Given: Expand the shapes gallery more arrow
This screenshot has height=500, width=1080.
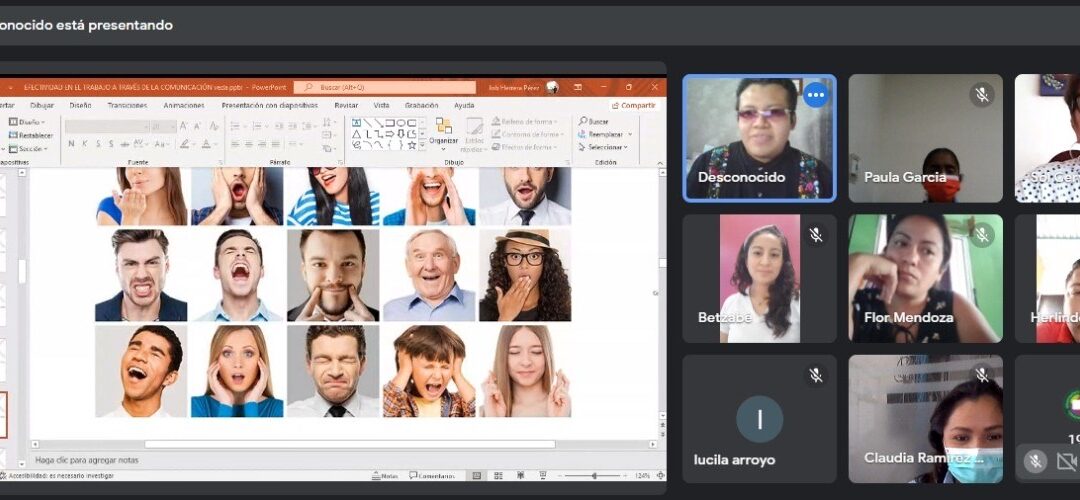Looking at the screenshot, I should click(422, 145).
